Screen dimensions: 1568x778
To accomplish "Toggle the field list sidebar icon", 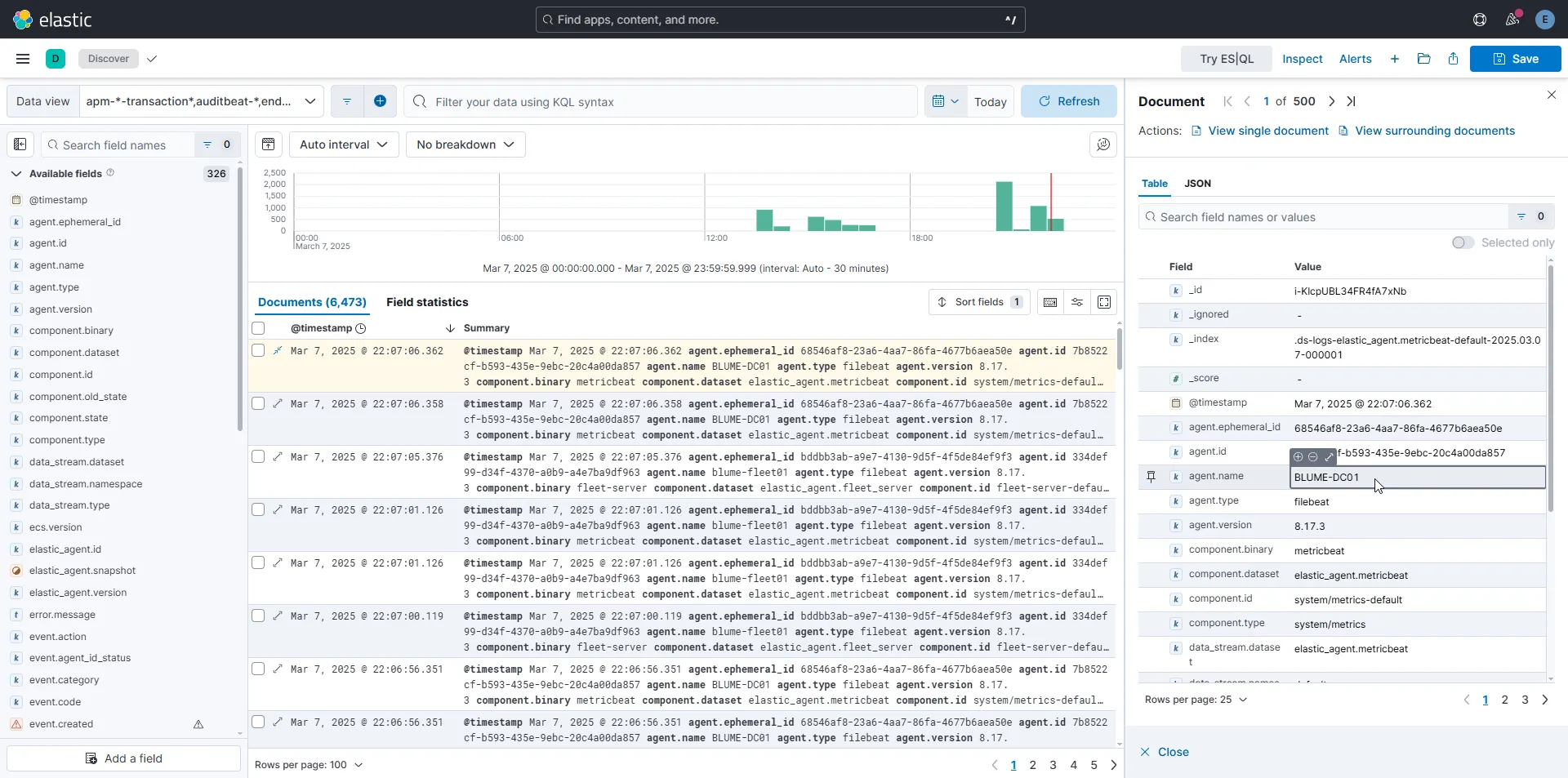I will tap(20, 144).
